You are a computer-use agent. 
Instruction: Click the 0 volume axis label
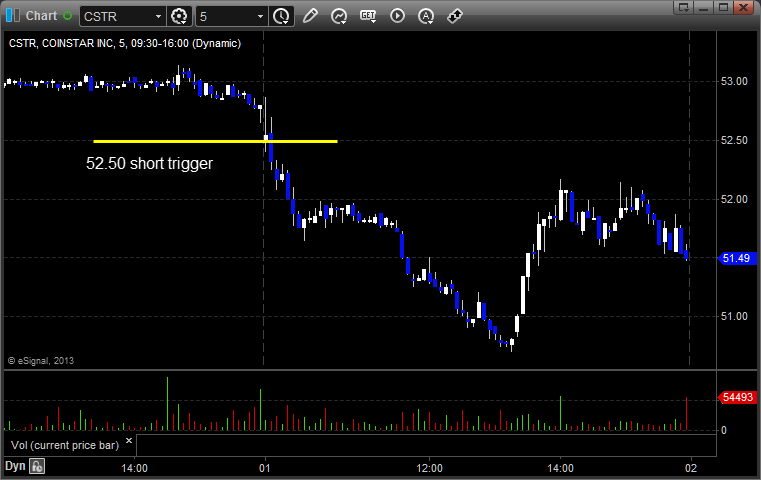click(x=724, y=430)
